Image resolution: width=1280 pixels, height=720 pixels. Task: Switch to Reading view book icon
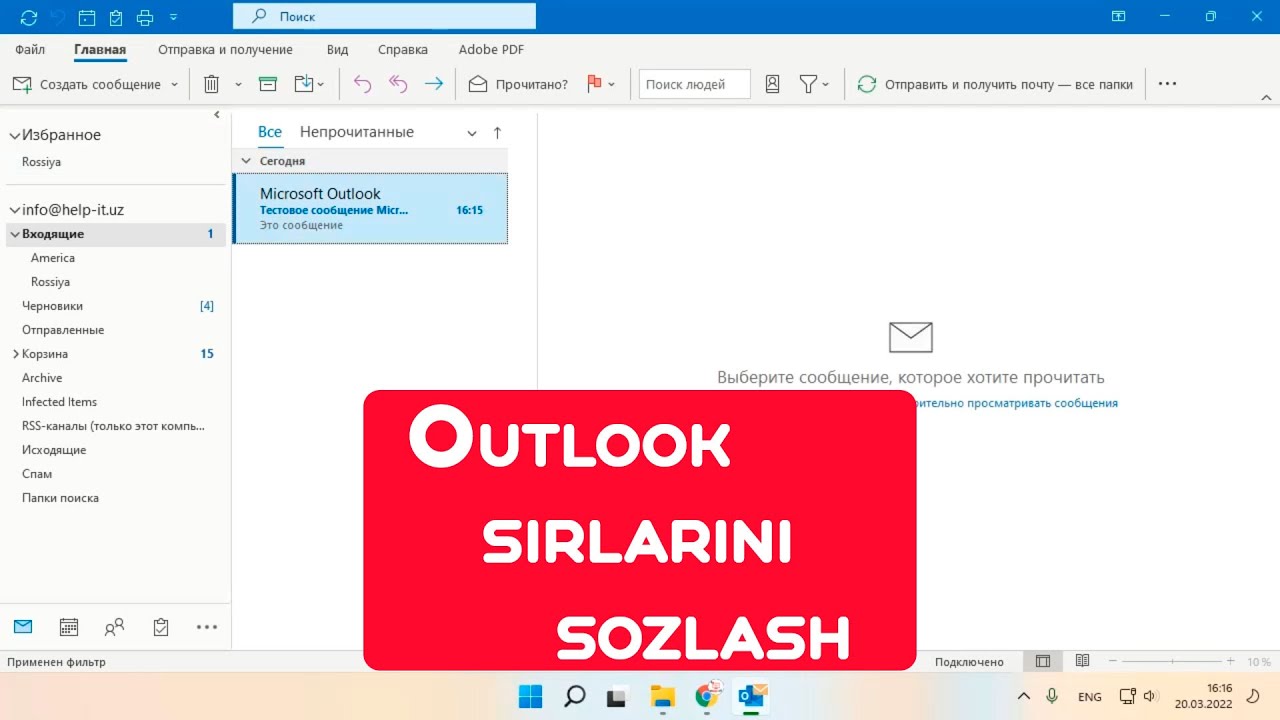click(1082, 661)
